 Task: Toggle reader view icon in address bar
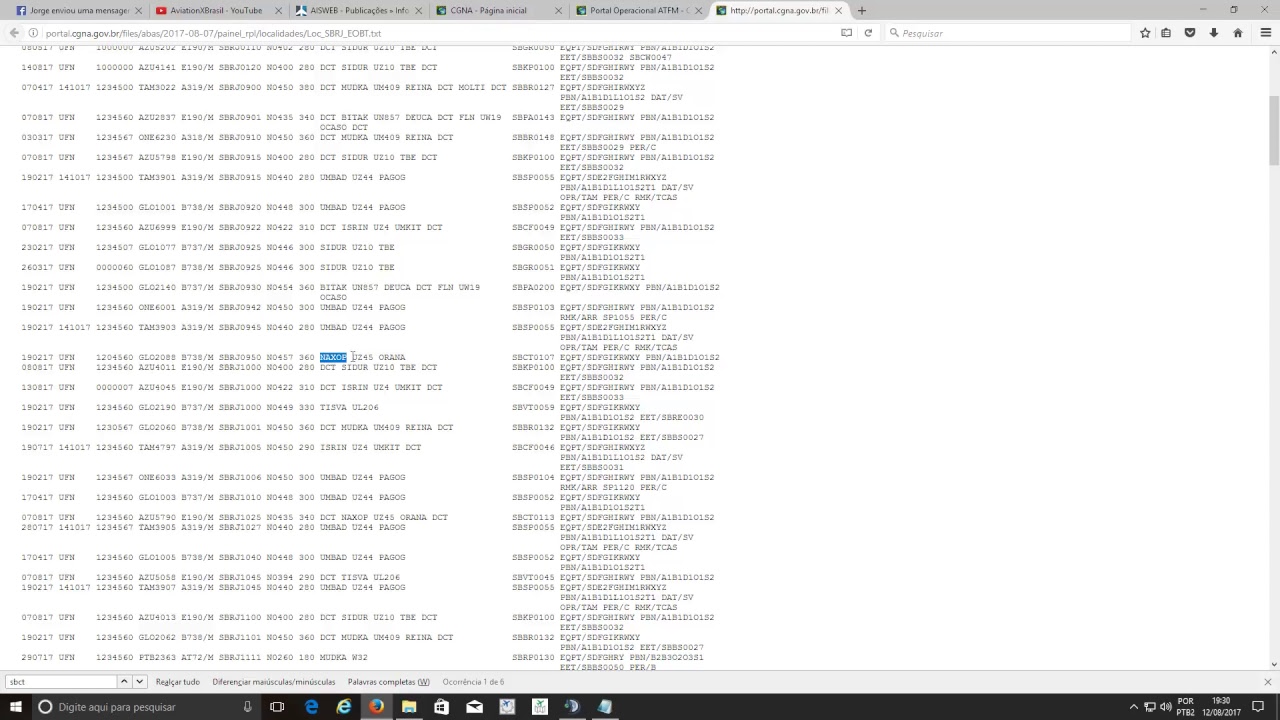846,33
